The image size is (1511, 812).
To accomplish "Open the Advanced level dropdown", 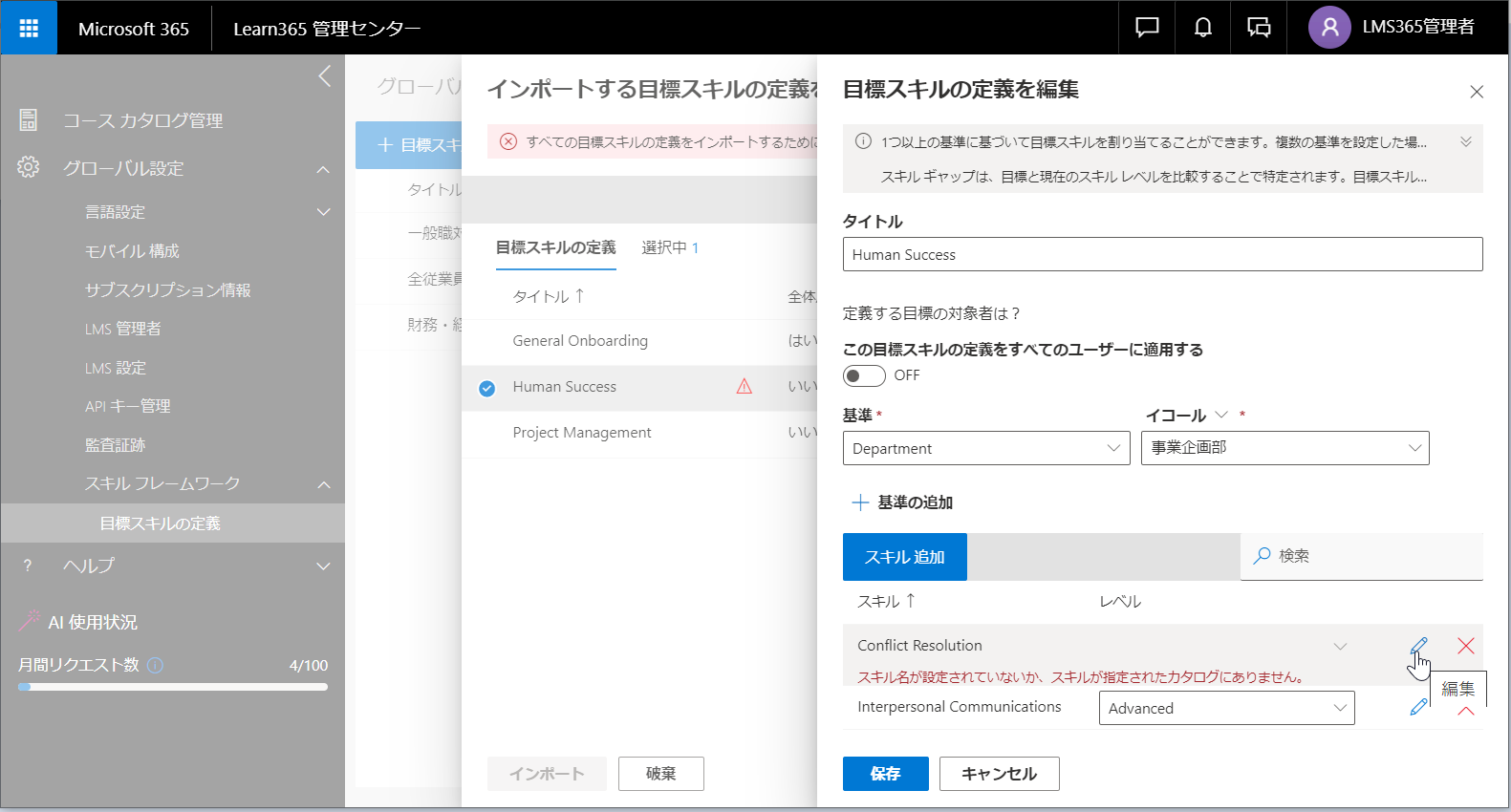I will (1227, 708).
